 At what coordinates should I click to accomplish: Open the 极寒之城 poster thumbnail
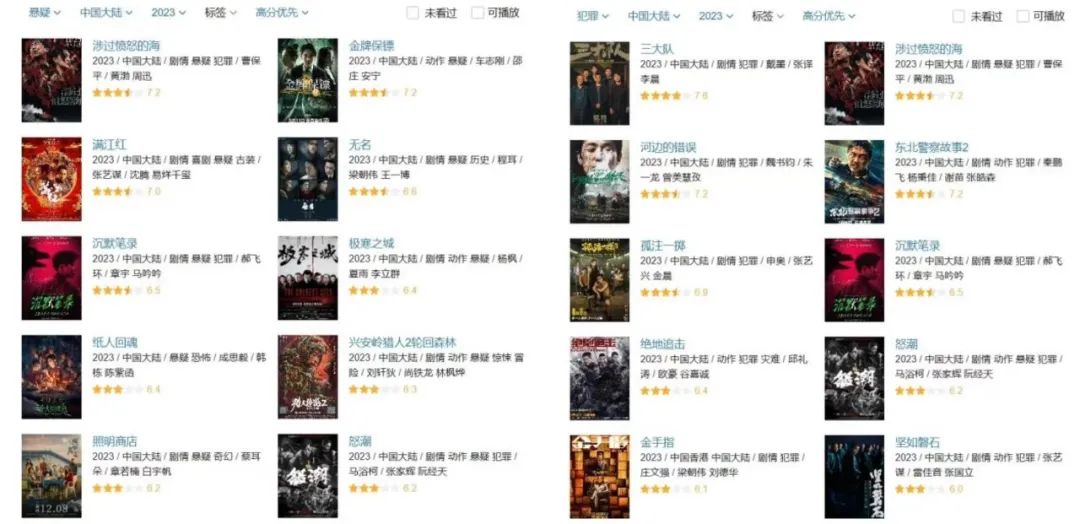[x=308, y=278]
